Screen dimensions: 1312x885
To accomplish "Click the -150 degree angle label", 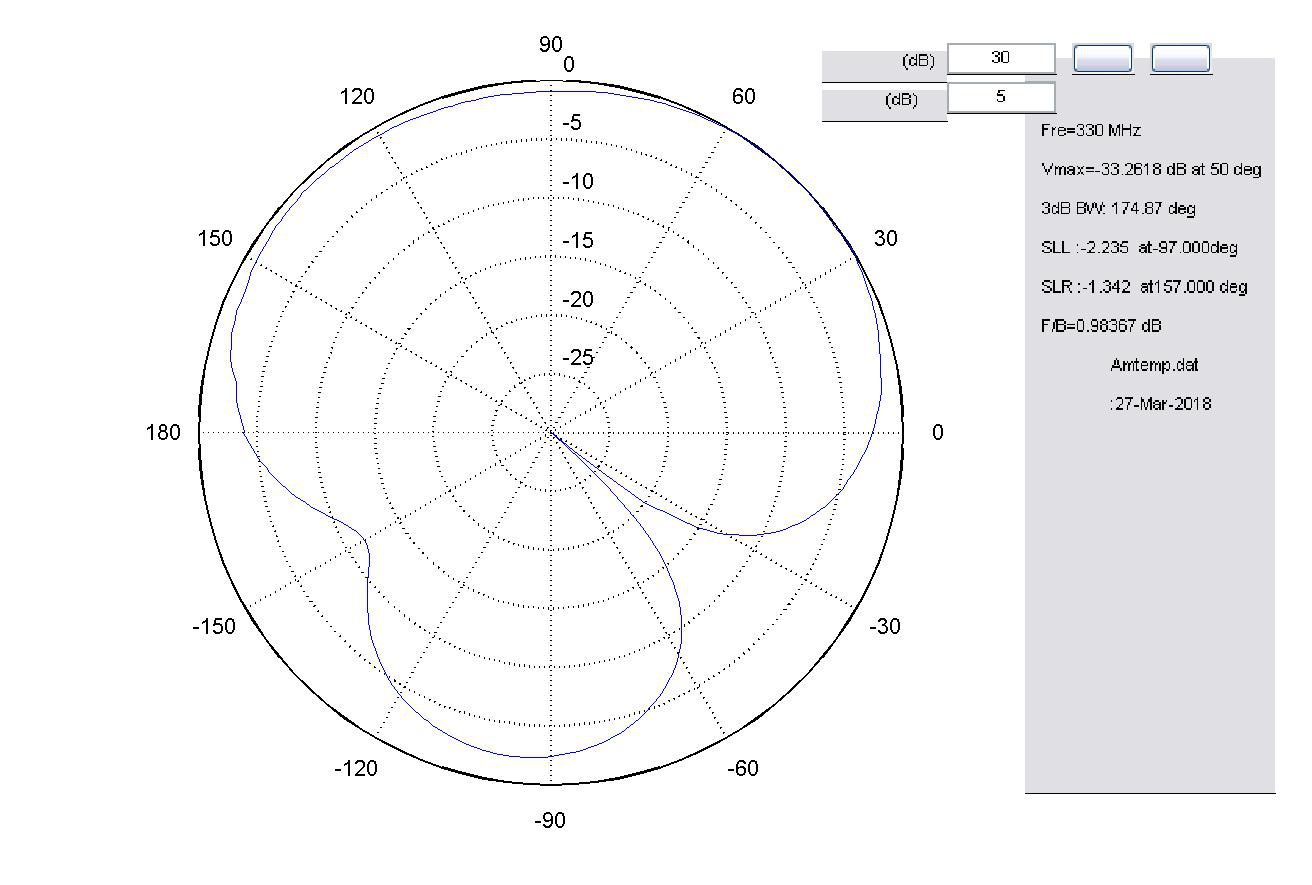I will point(213,627).
